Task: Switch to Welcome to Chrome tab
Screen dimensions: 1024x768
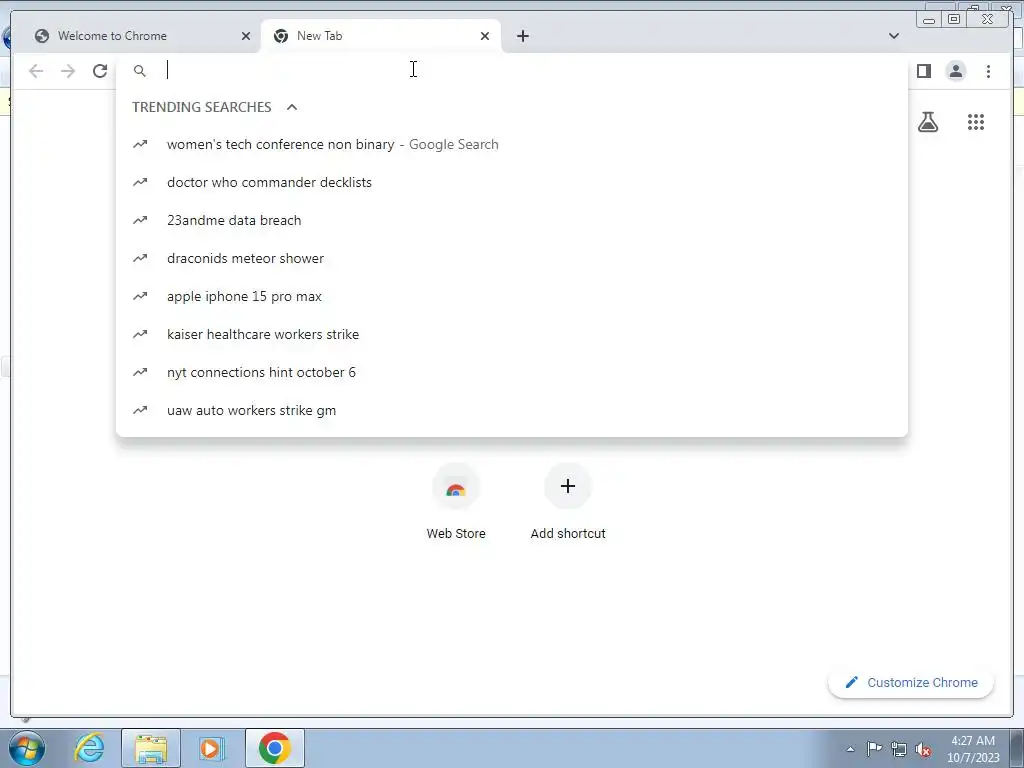Action: (135, 36)
